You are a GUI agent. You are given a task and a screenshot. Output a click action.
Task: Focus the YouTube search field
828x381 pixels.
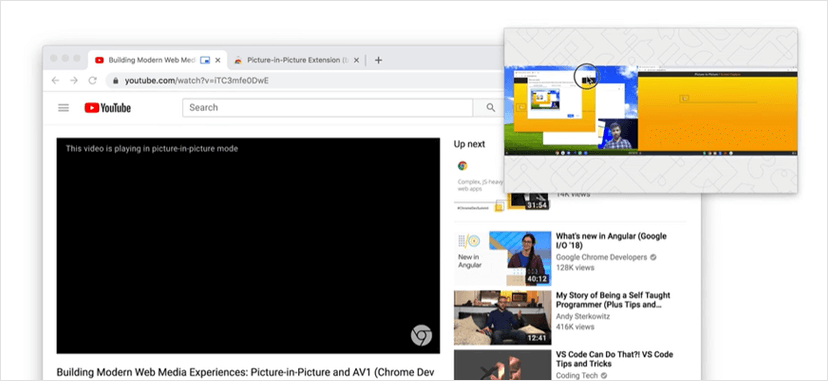(327, 108)
